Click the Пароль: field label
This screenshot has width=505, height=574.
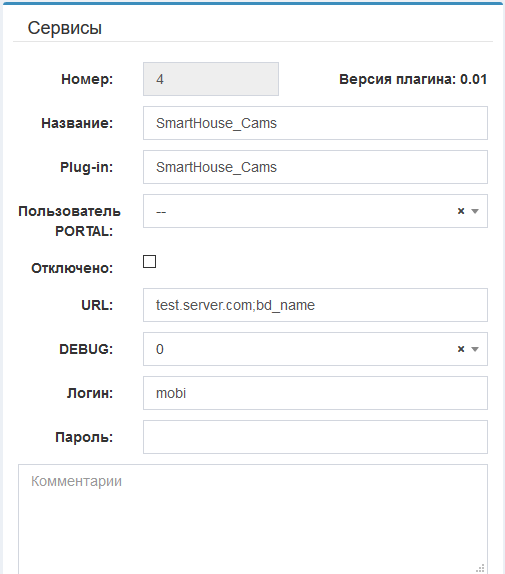[84, 437]
